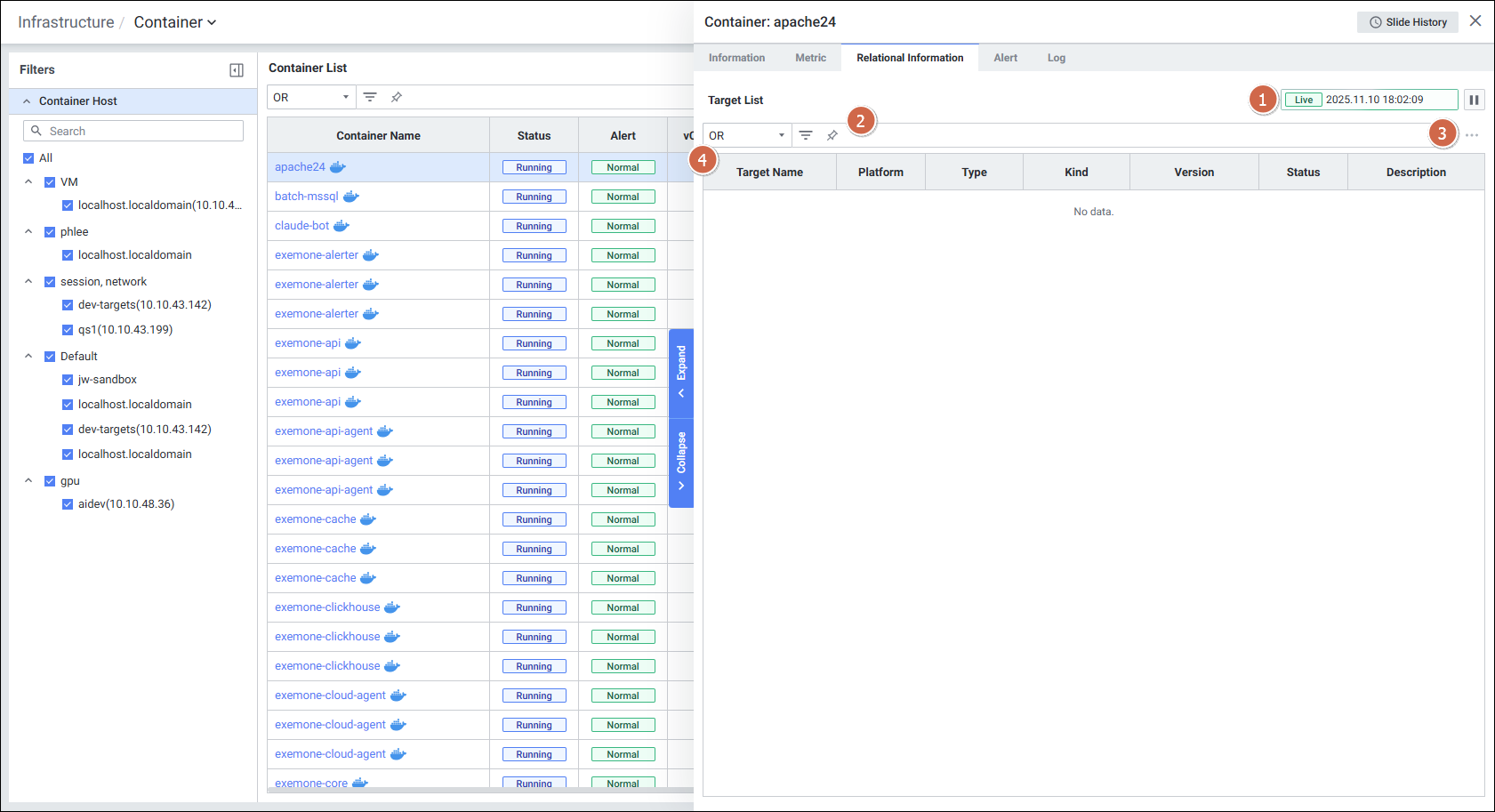The width and height of the screenshot is (1495, 812).
Task: Open the Log tab
Action: 1056,58
